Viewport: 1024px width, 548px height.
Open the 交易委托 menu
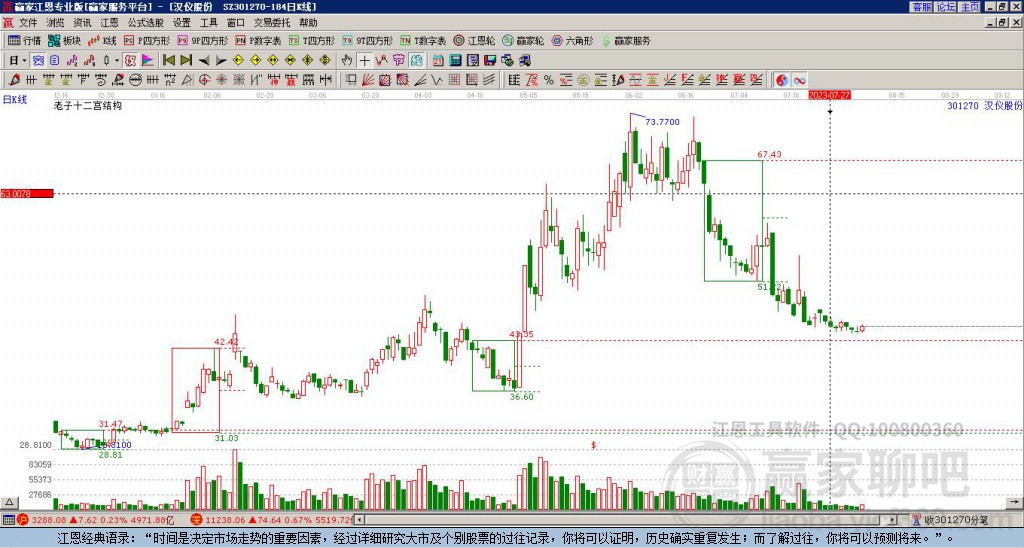(272, 23)
